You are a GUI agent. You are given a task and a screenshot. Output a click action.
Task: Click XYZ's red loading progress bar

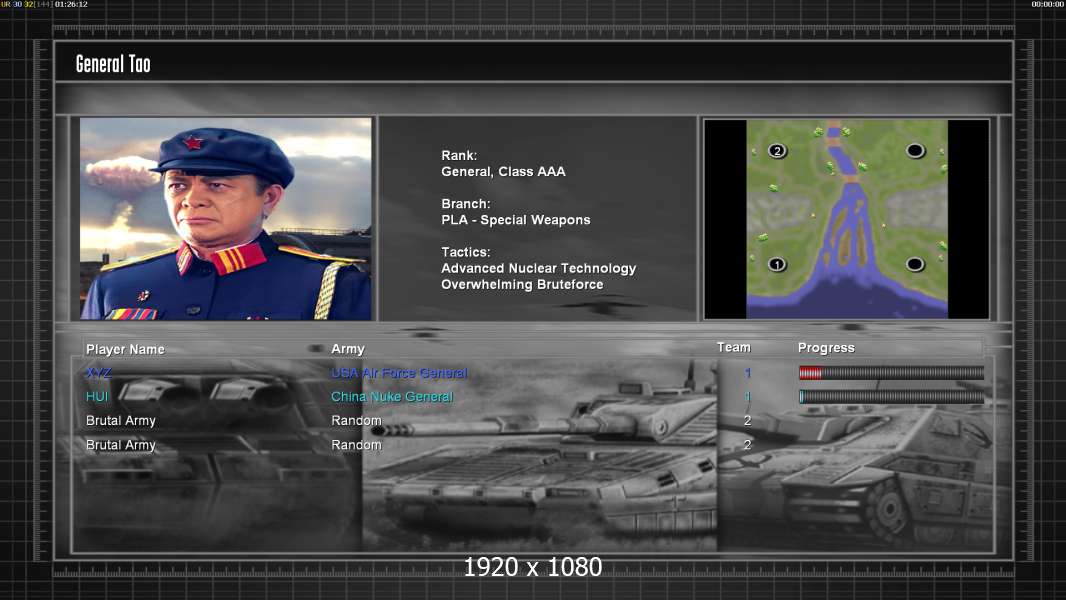pyautogui.click(x=891, y=372)
